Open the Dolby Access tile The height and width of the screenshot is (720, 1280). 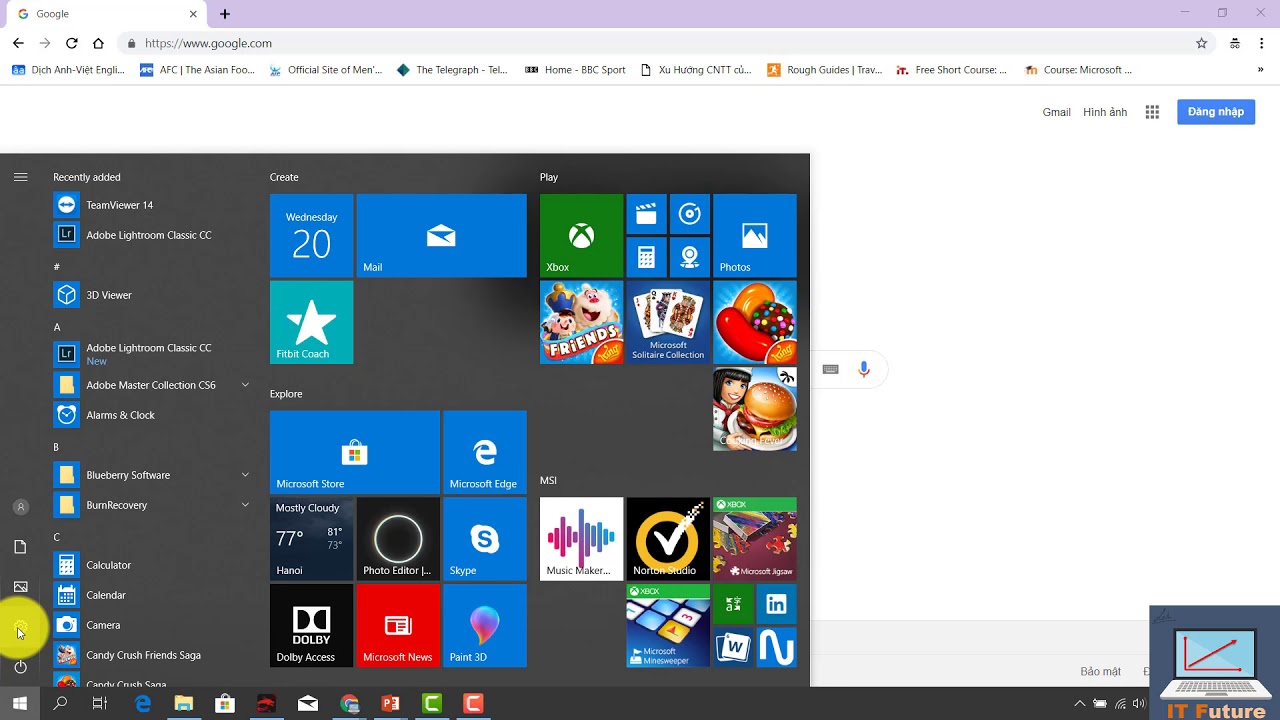point(311,626)
